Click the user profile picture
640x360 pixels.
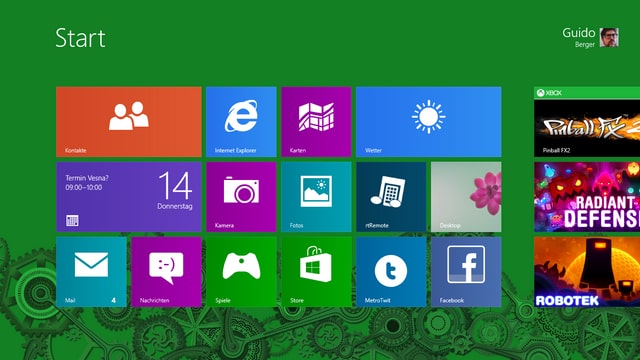coord(609,38)
